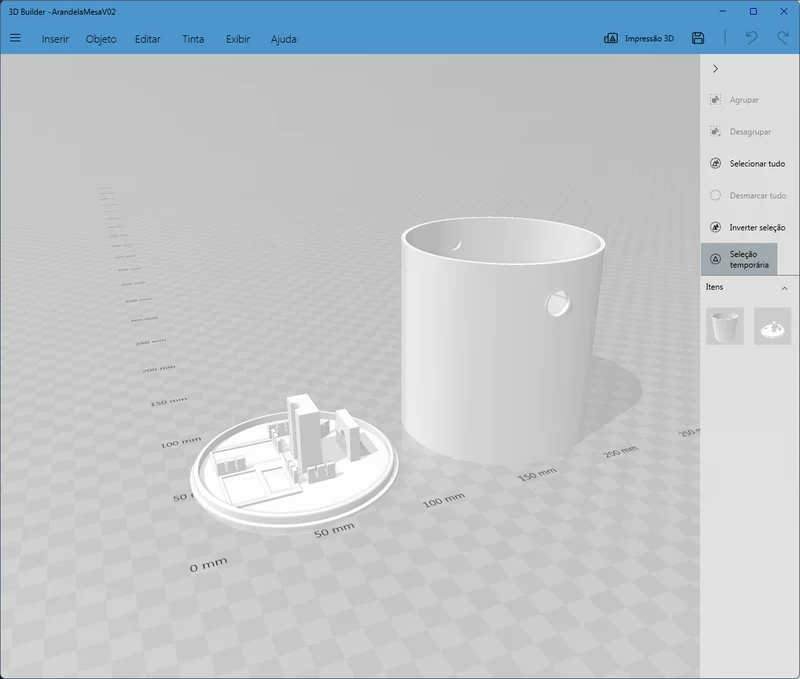800x679 pixels.
Task: Click the Impressão 3D printer icon
Action: click(x=611, y=38)
